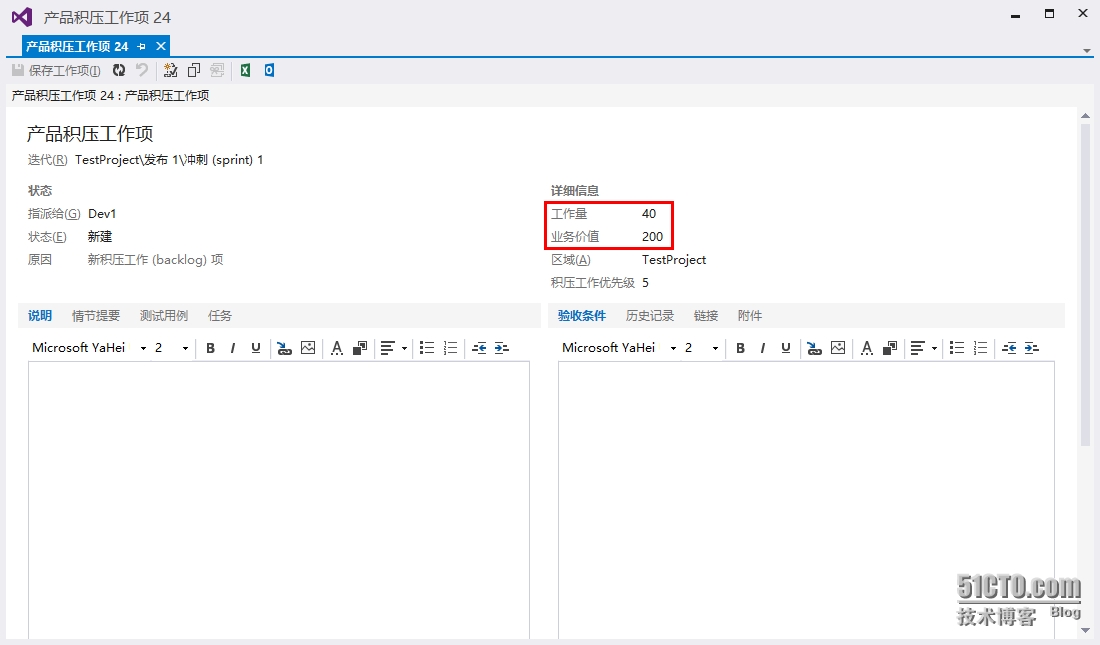Click align text icon in 说明 editor
1100x645 pixels.
[387, 348]
